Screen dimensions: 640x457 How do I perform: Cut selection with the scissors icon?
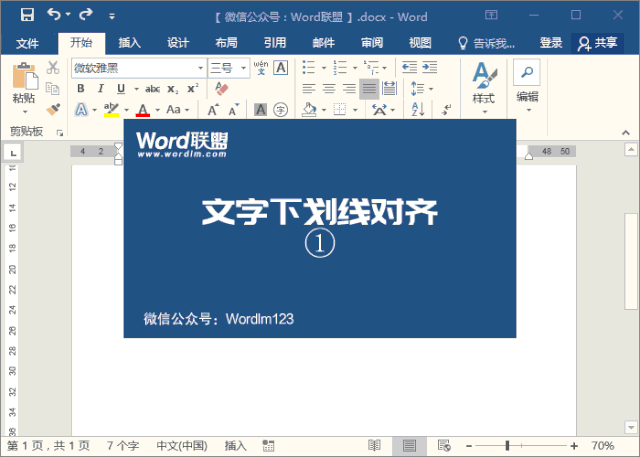point(53,67)
